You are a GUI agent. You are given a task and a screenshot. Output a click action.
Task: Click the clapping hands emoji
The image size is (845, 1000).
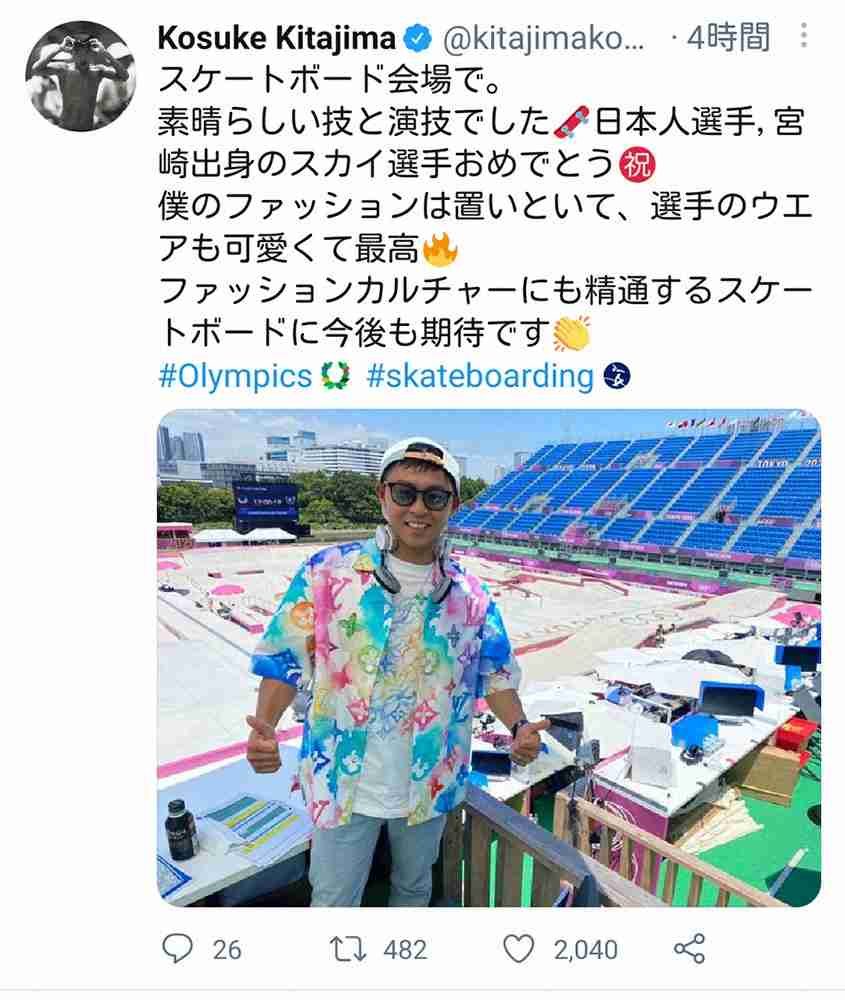(571, 333)
